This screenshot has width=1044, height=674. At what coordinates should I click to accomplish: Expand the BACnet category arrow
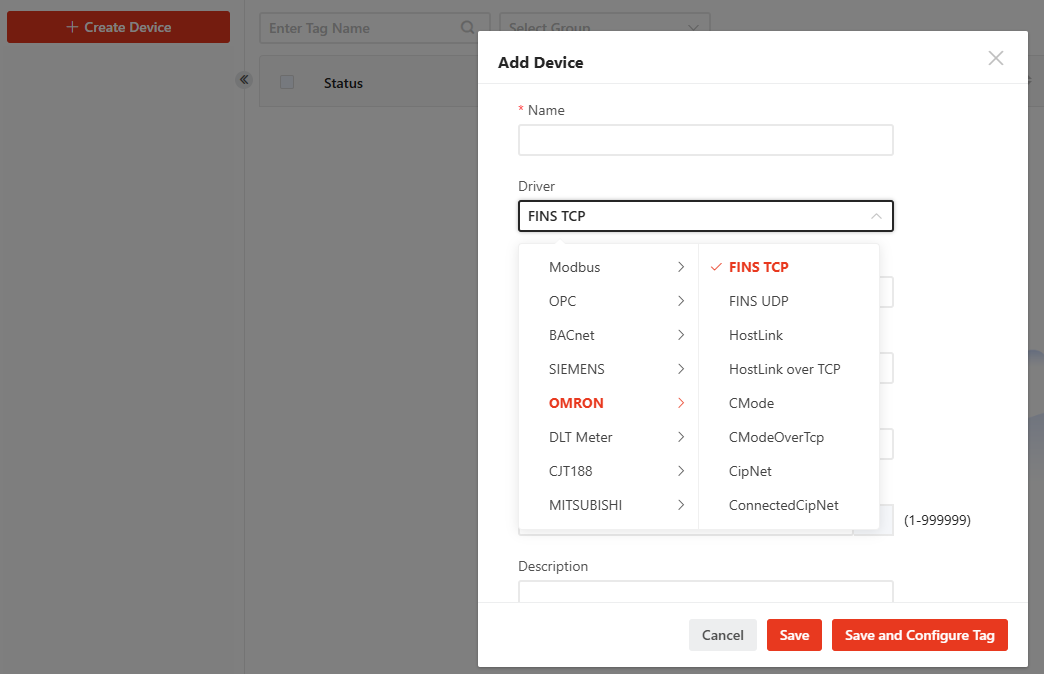(680, 335)
